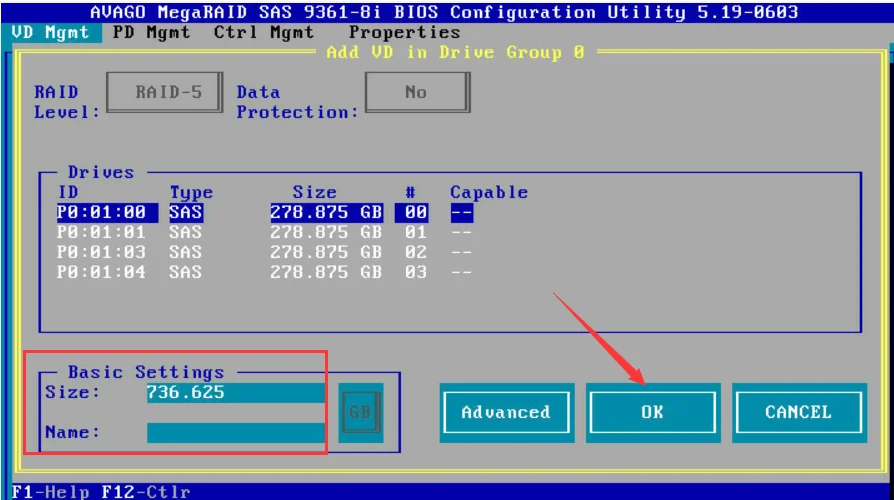894x500 pixels.
Task: Select drive row P0:01:00
Action: coord(265,213)
